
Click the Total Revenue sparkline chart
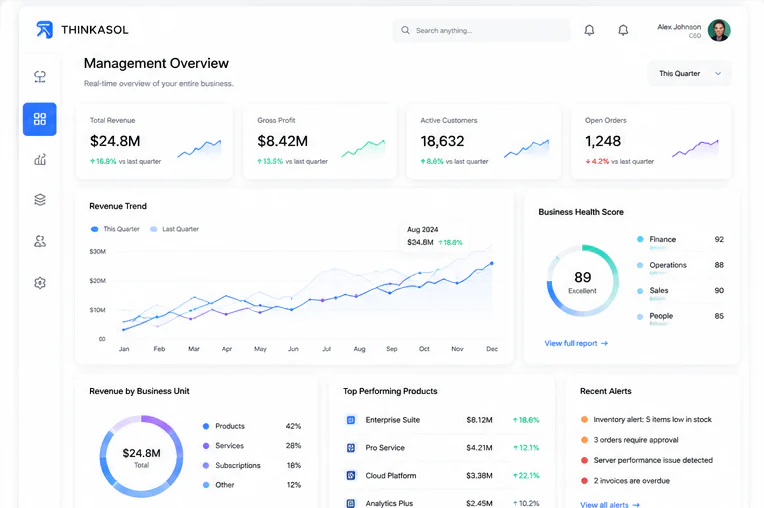click(199, 149)
